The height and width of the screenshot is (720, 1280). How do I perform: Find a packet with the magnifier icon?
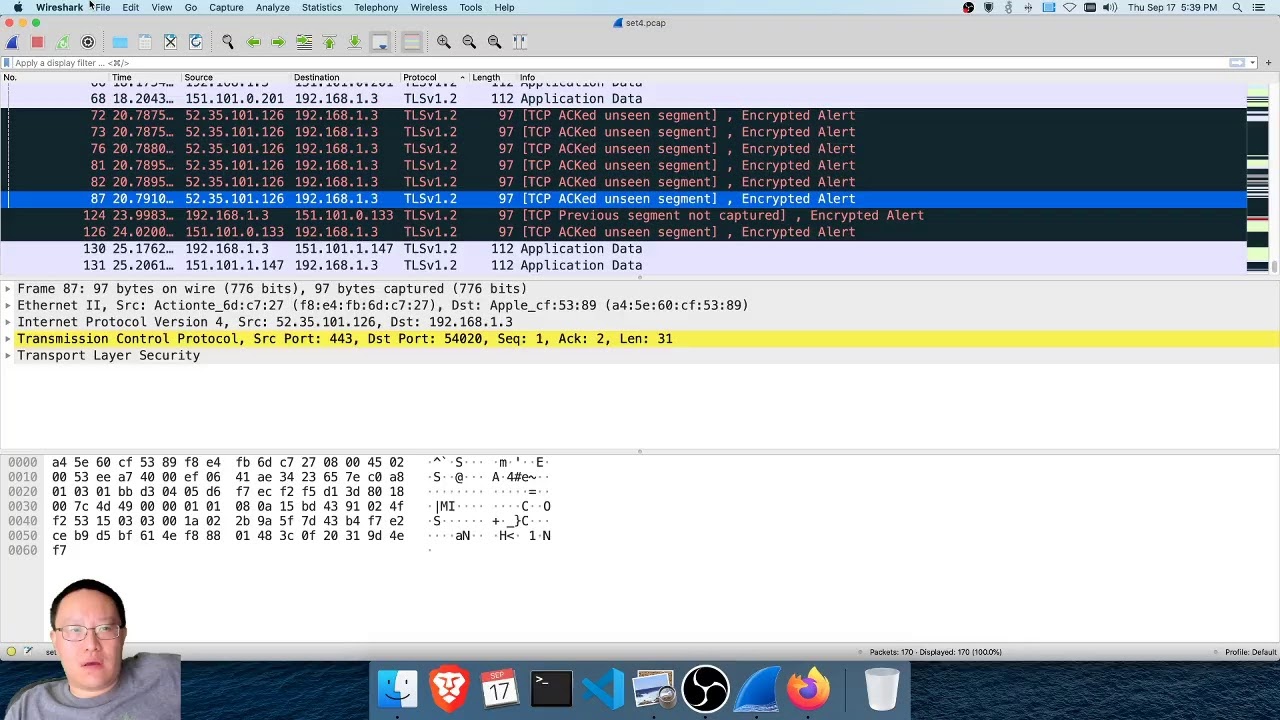[x=228, y=42]
